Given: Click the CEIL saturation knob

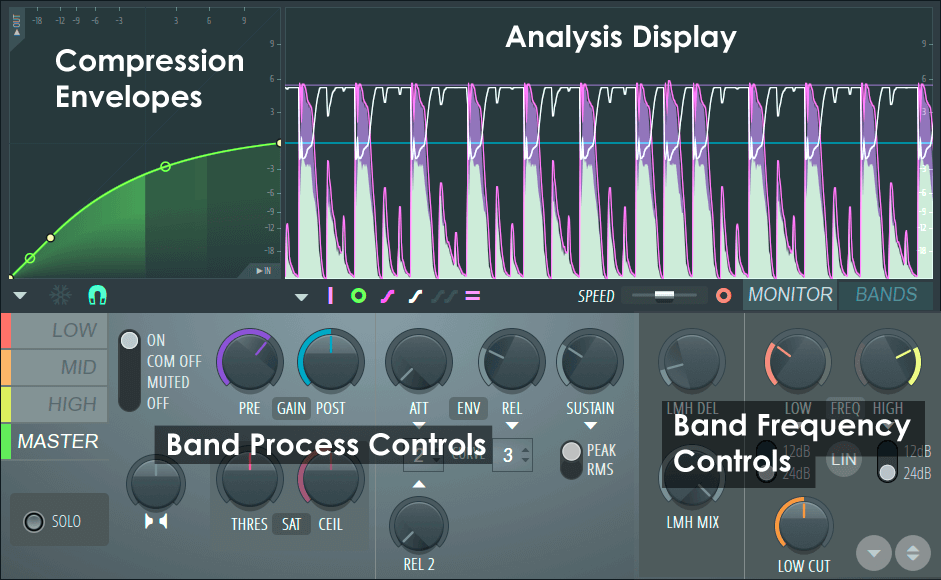Looking at the screenshot, I should [331, 480].
